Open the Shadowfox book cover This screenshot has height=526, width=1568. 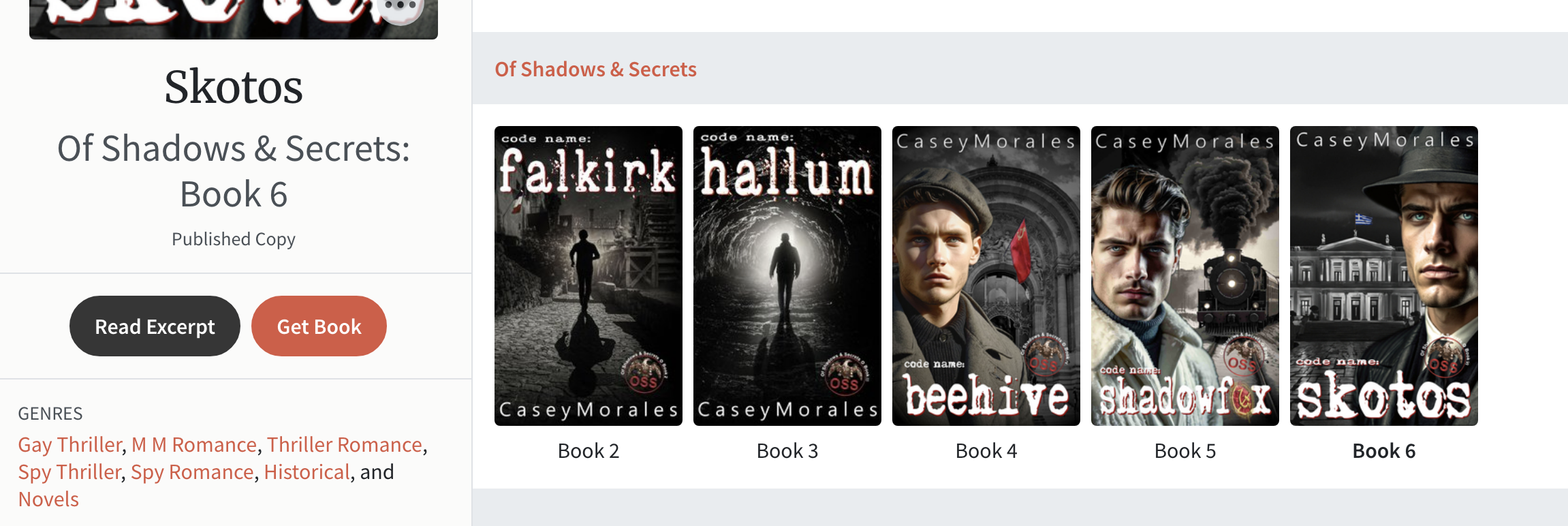pos(1185,276)
